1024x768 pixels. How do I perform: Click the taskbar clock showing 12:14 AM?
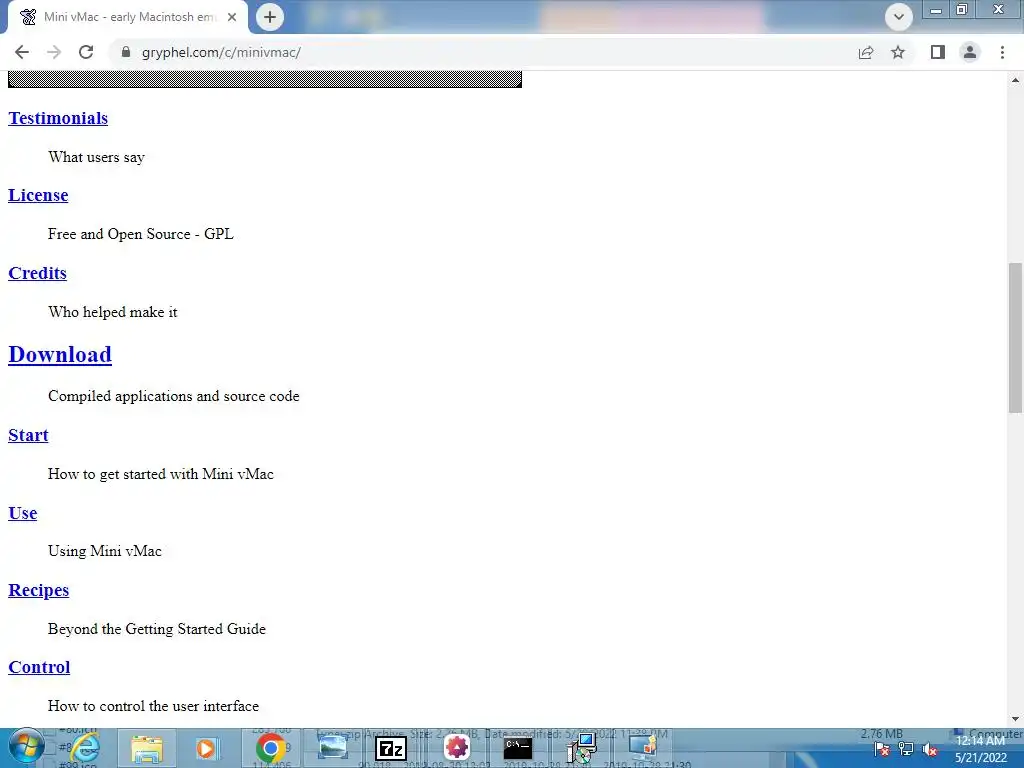[x=980, y=749]
